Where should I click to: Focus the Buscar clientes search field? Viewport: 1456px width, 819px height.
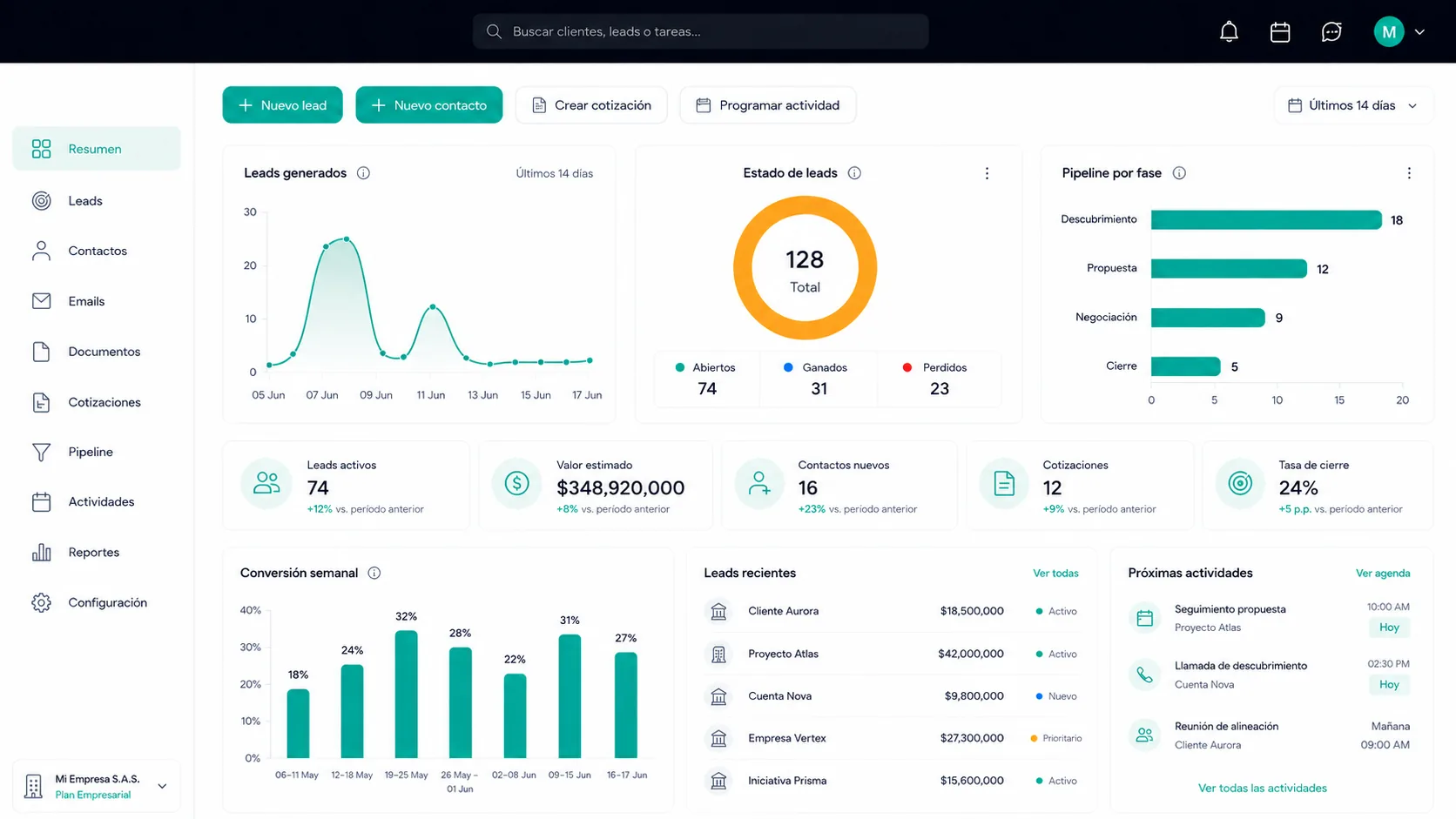(x=701, y=31)
